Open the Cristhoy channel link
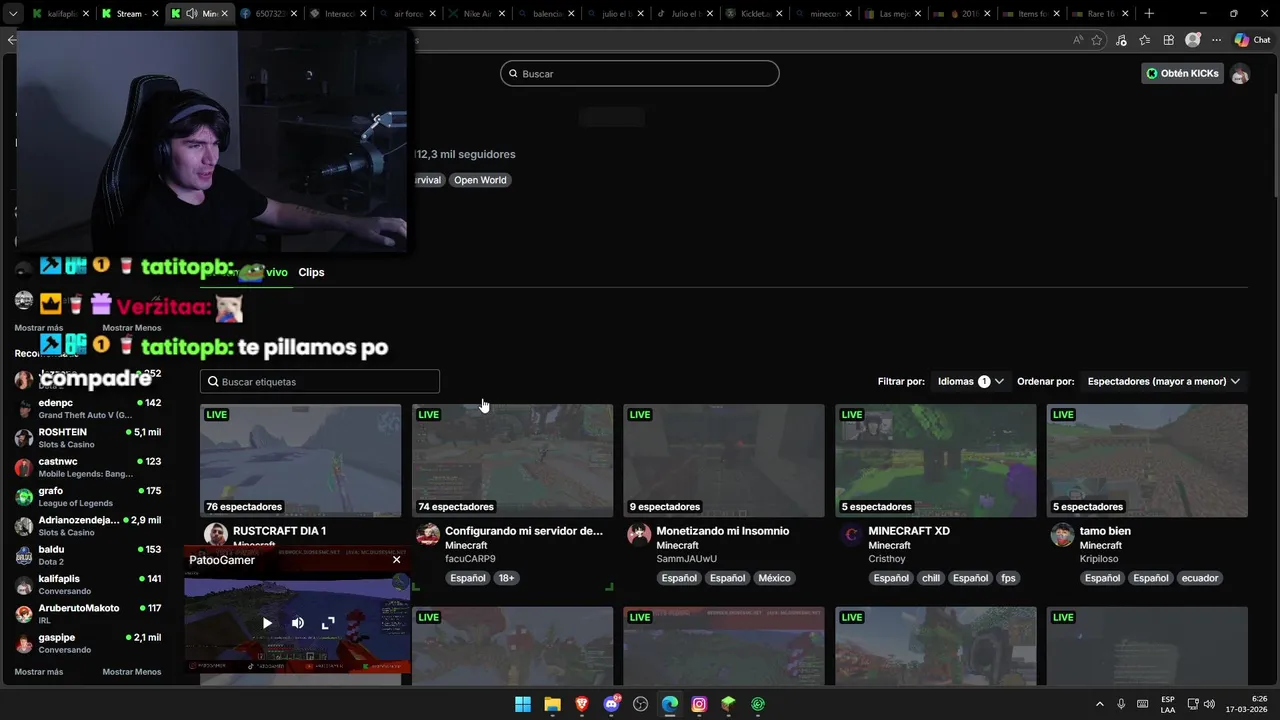 click(x=886, y=559)
